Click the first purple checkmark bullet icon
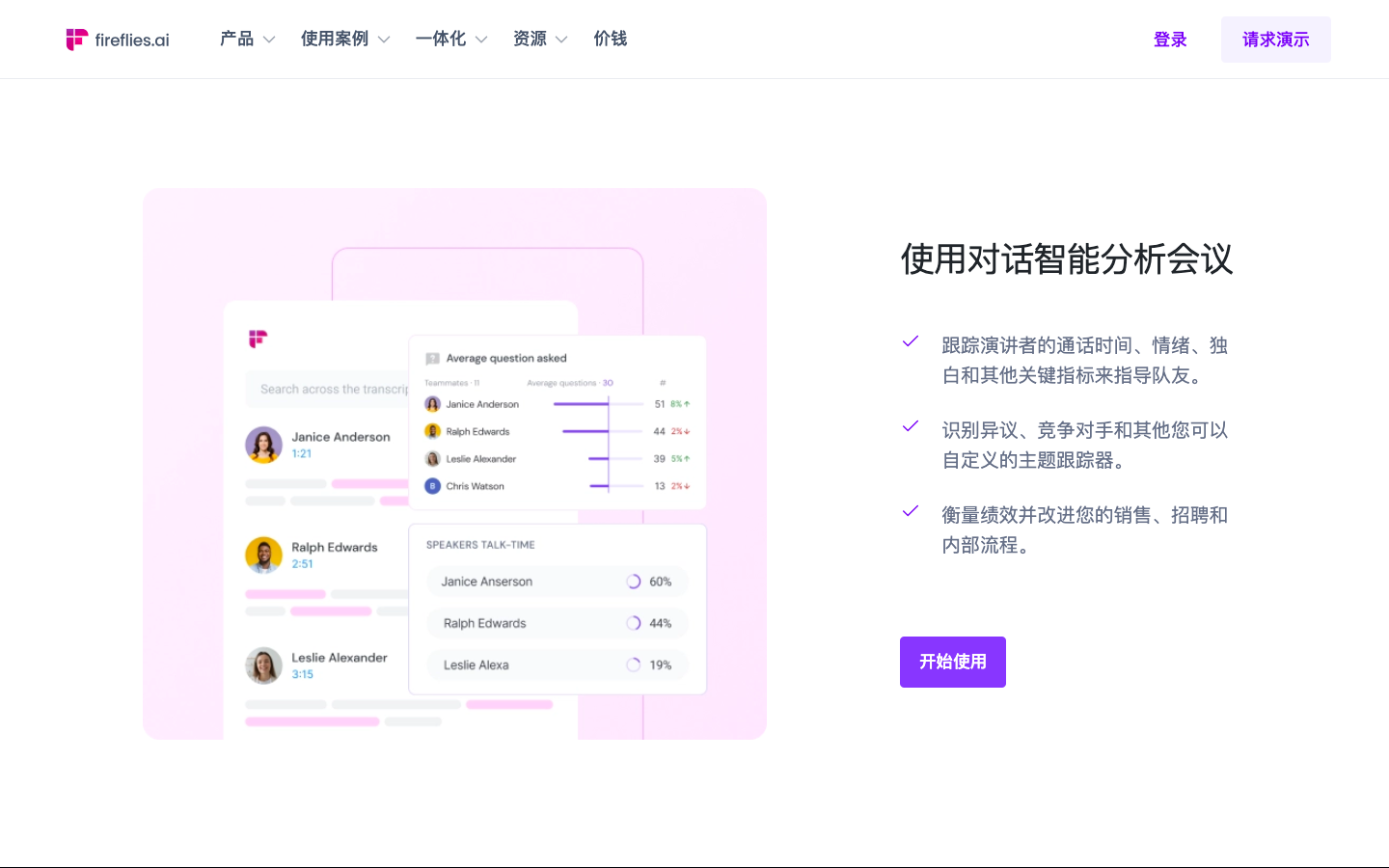 pos(910,341)
